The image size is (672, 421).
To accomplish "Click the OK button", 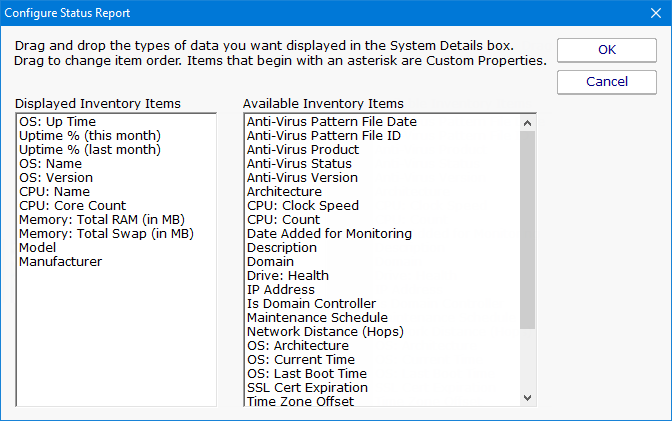I will (607, 50).
